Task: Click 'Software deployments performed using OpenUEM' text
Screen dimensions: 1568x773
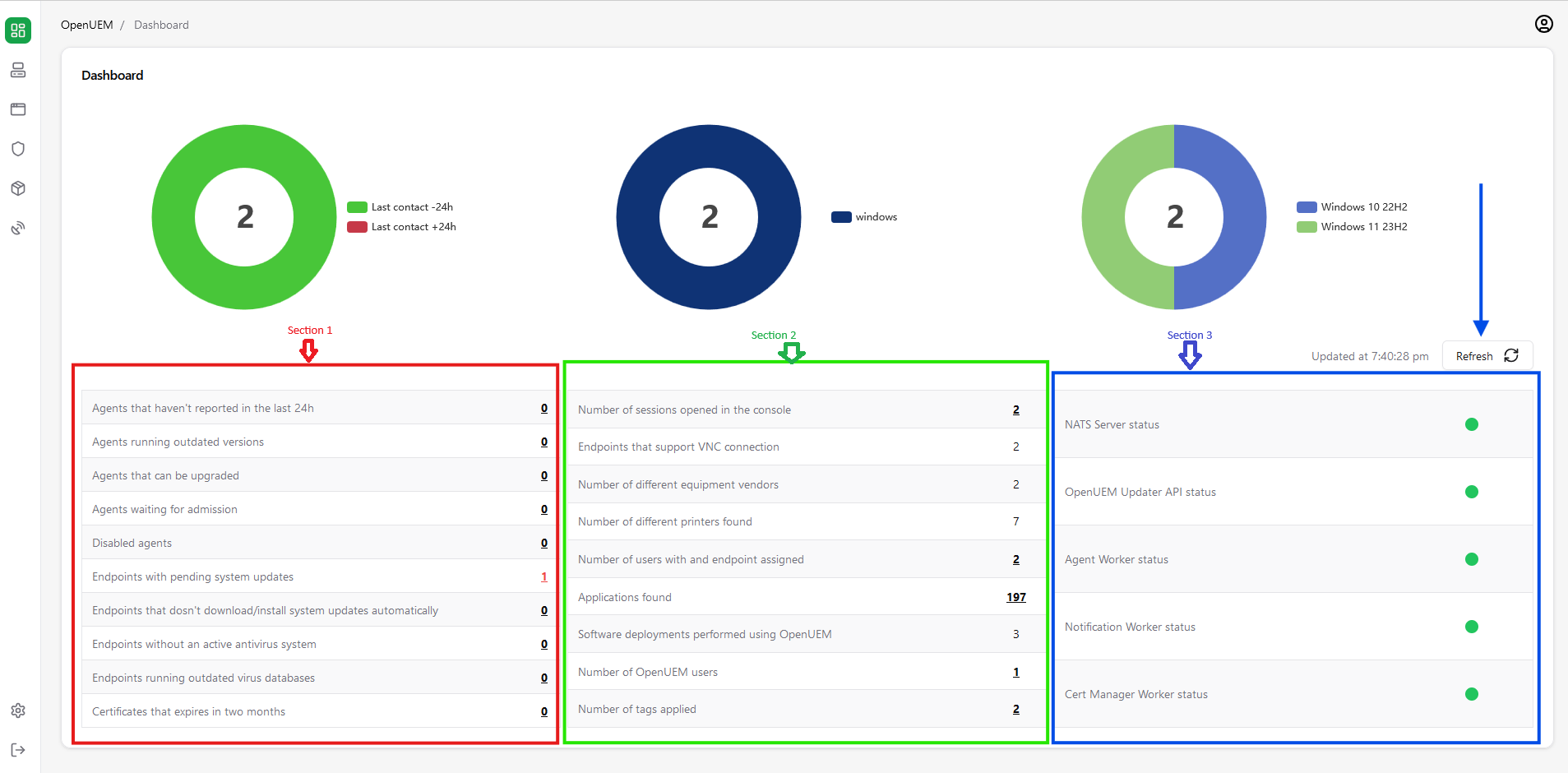Action: click(705, 635)
